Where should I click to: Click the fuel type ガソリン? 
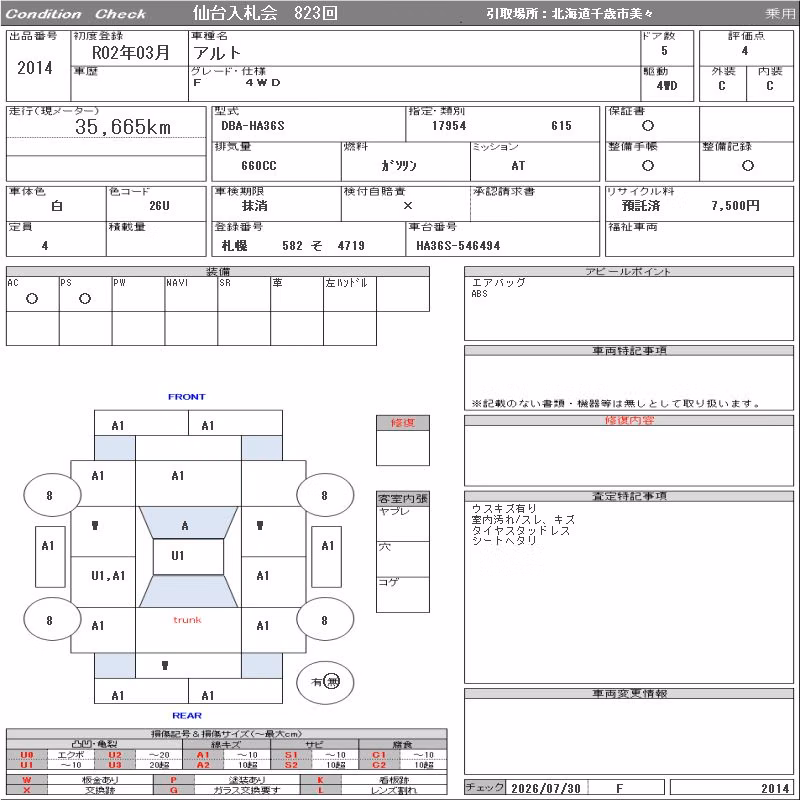[398, 166]
